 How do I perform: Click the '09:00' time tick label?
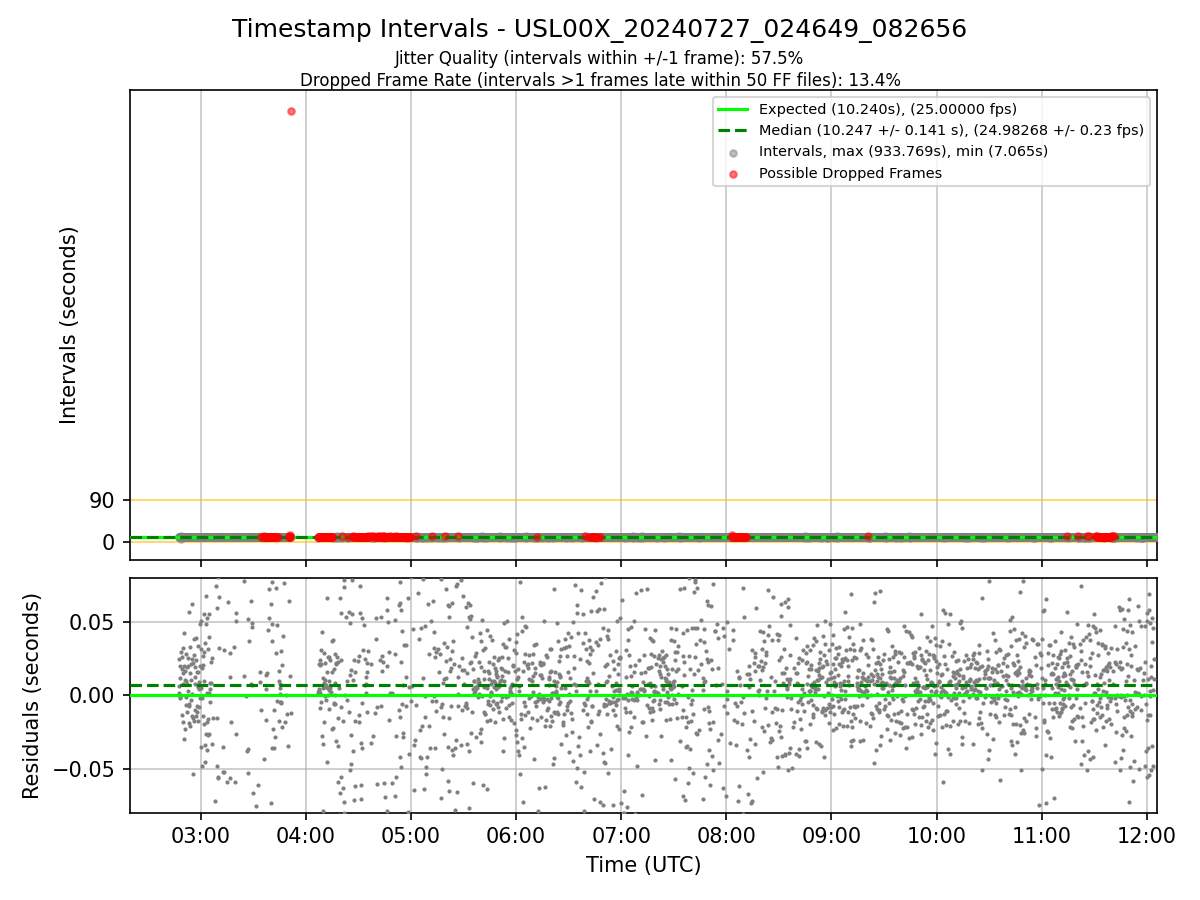click(x=831, y=834)
